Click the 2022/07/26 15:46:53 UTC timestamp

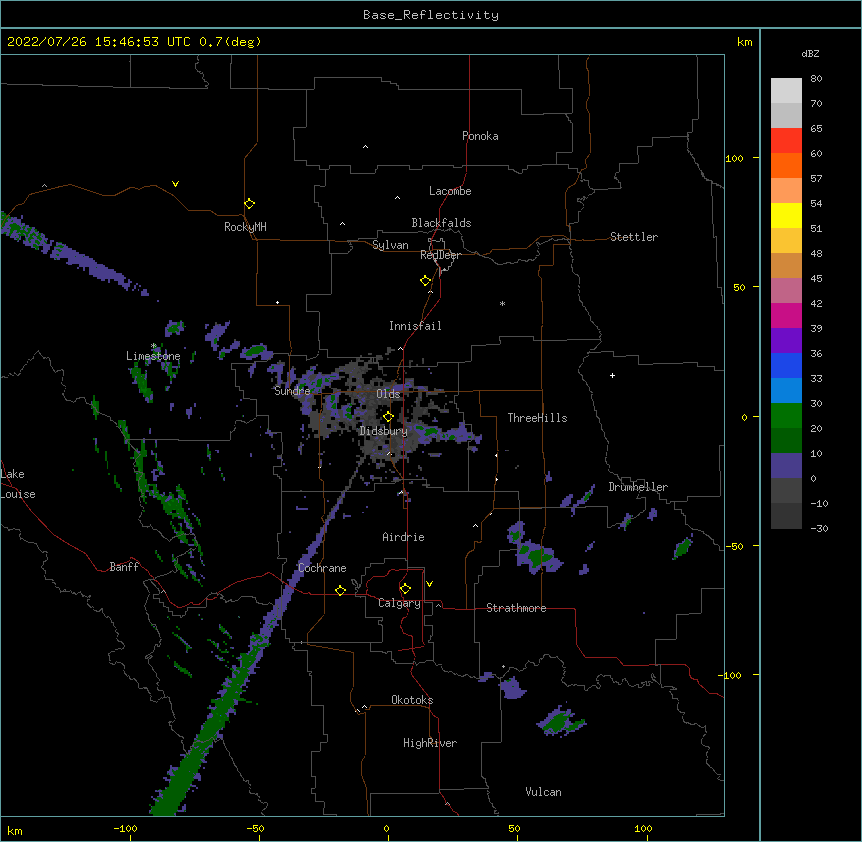[98, 42]
